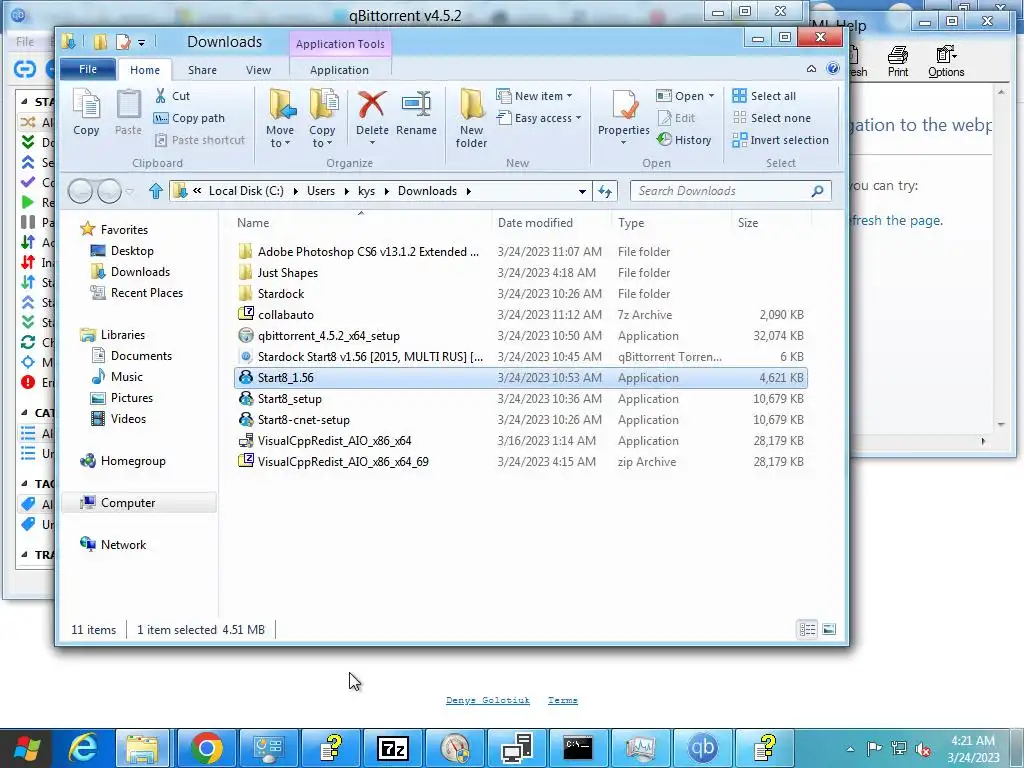Open the Application tab

pos(339,70)
